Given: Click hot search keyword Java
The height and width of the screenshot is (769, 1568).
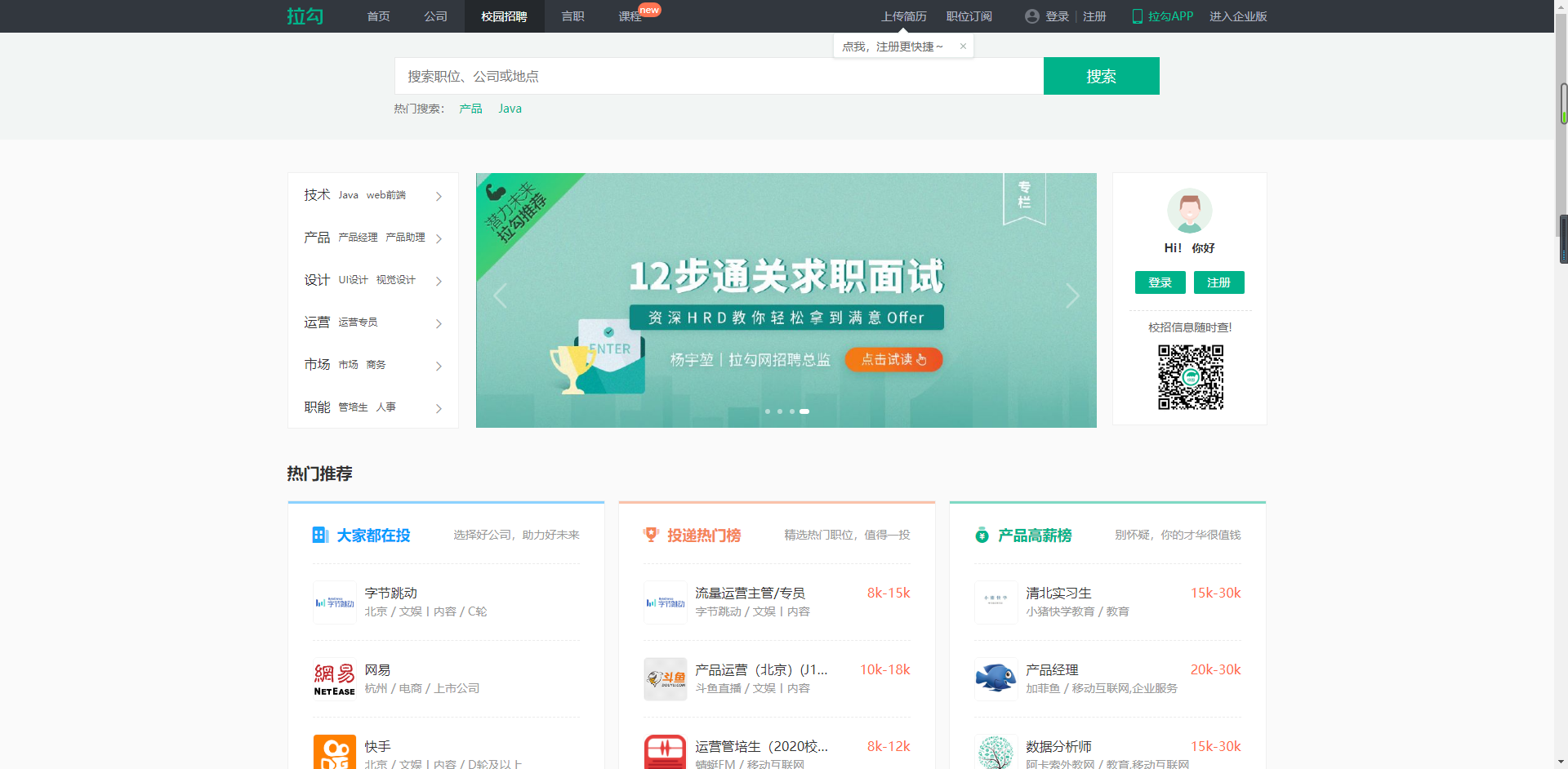Looking at the screenshot, I should click(x=510, y=109).
